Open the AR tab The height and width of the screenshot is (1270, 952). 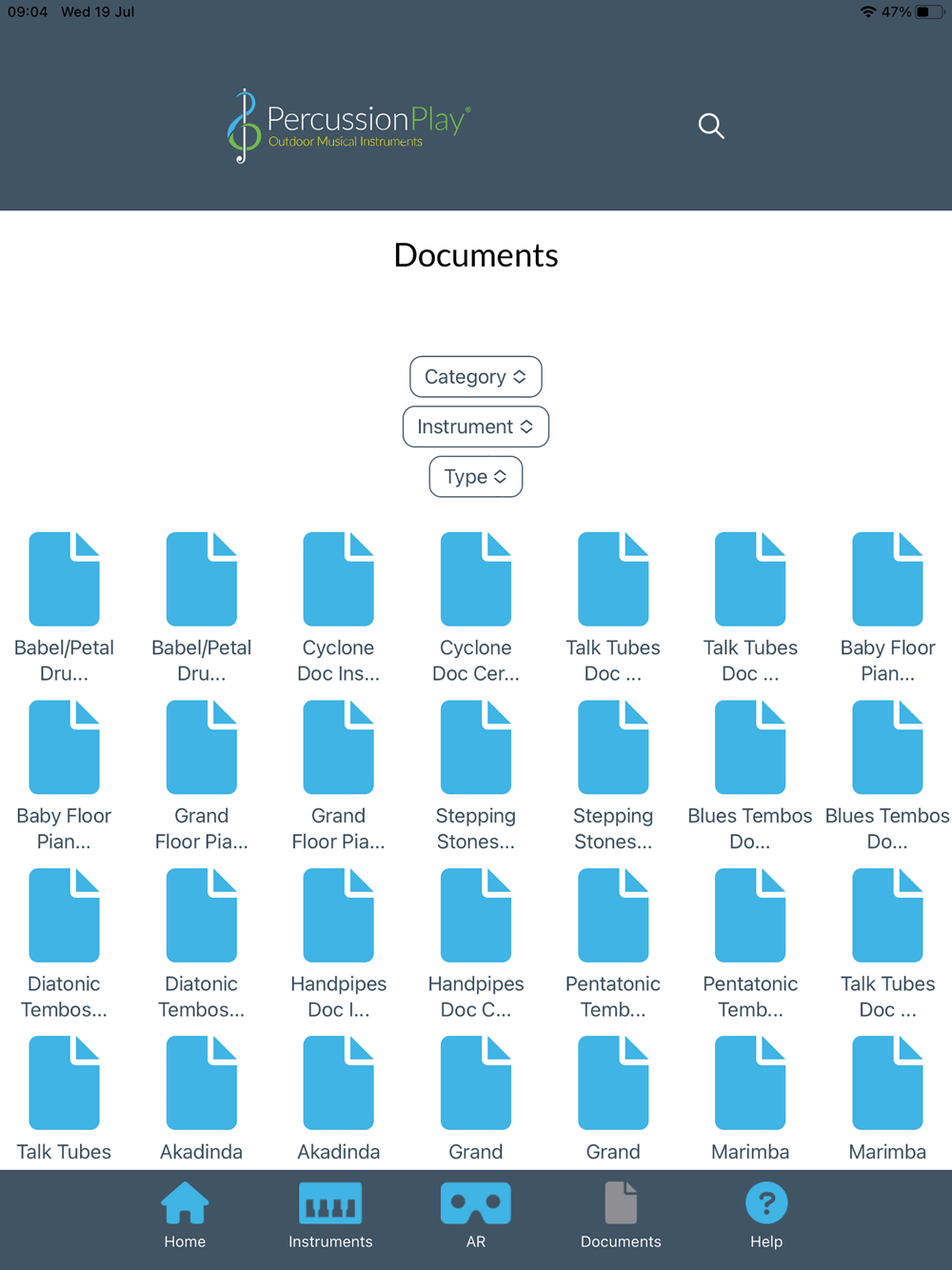point(476,1216)
